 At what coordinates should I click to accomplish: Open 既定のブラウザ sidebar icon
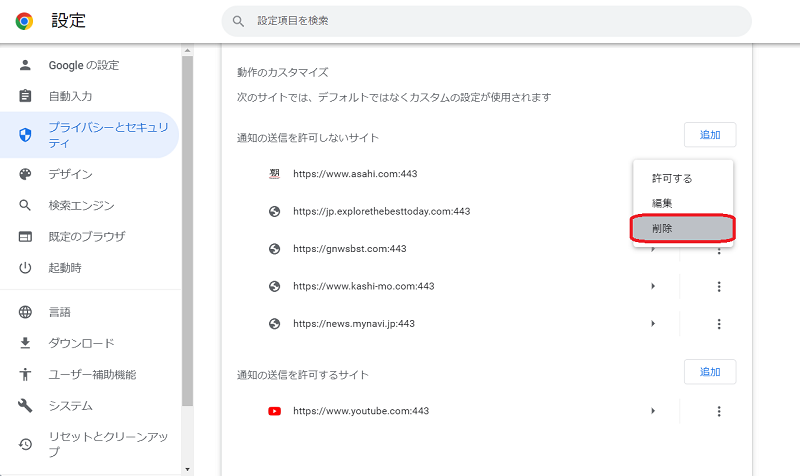click(x=26, y=237)
